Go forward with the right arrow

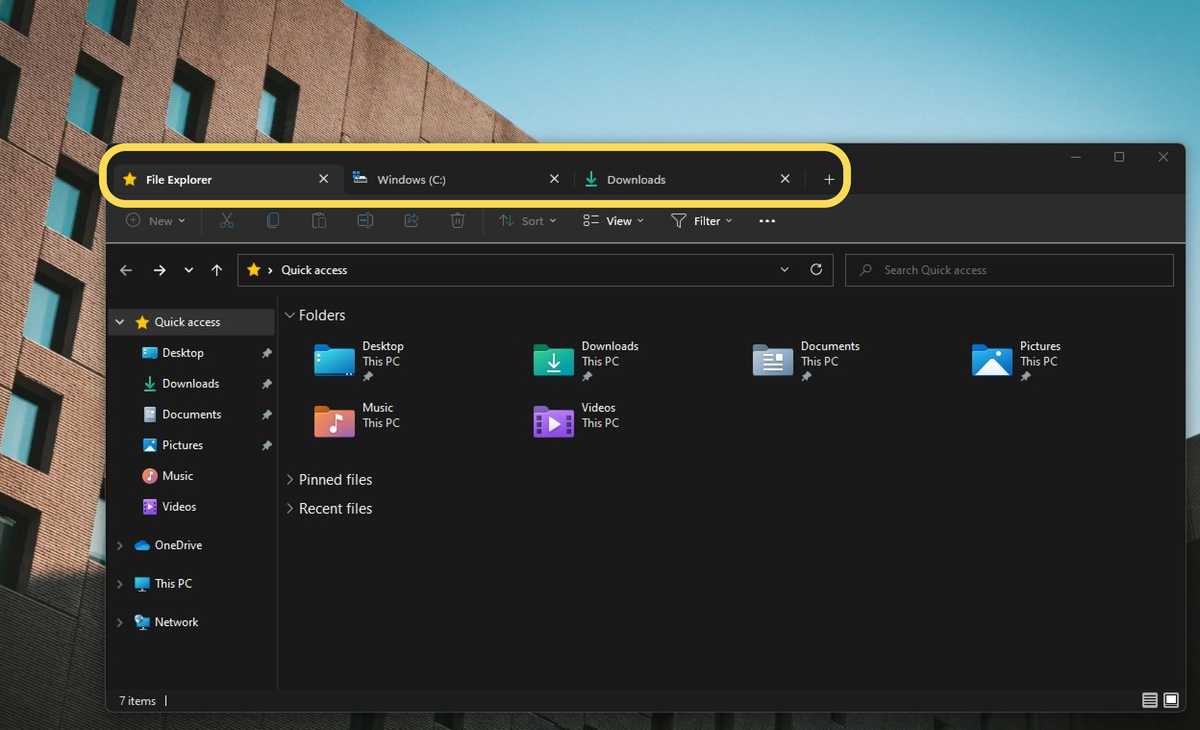click(x=159, y=270)
